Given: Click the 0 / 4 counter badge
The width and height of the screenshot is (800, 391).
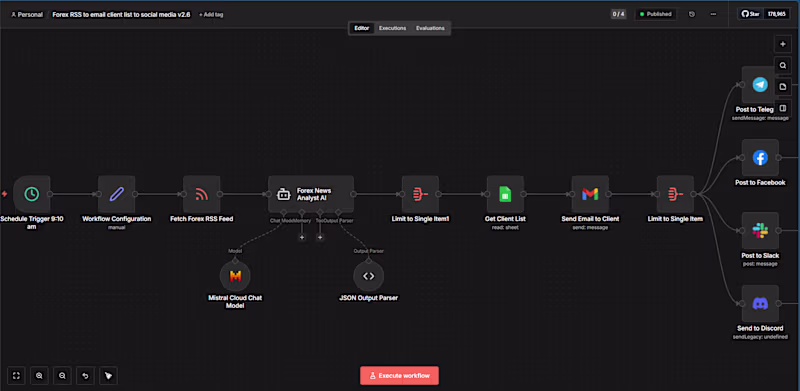Looking at the screenshot, I should coord(618,14).
